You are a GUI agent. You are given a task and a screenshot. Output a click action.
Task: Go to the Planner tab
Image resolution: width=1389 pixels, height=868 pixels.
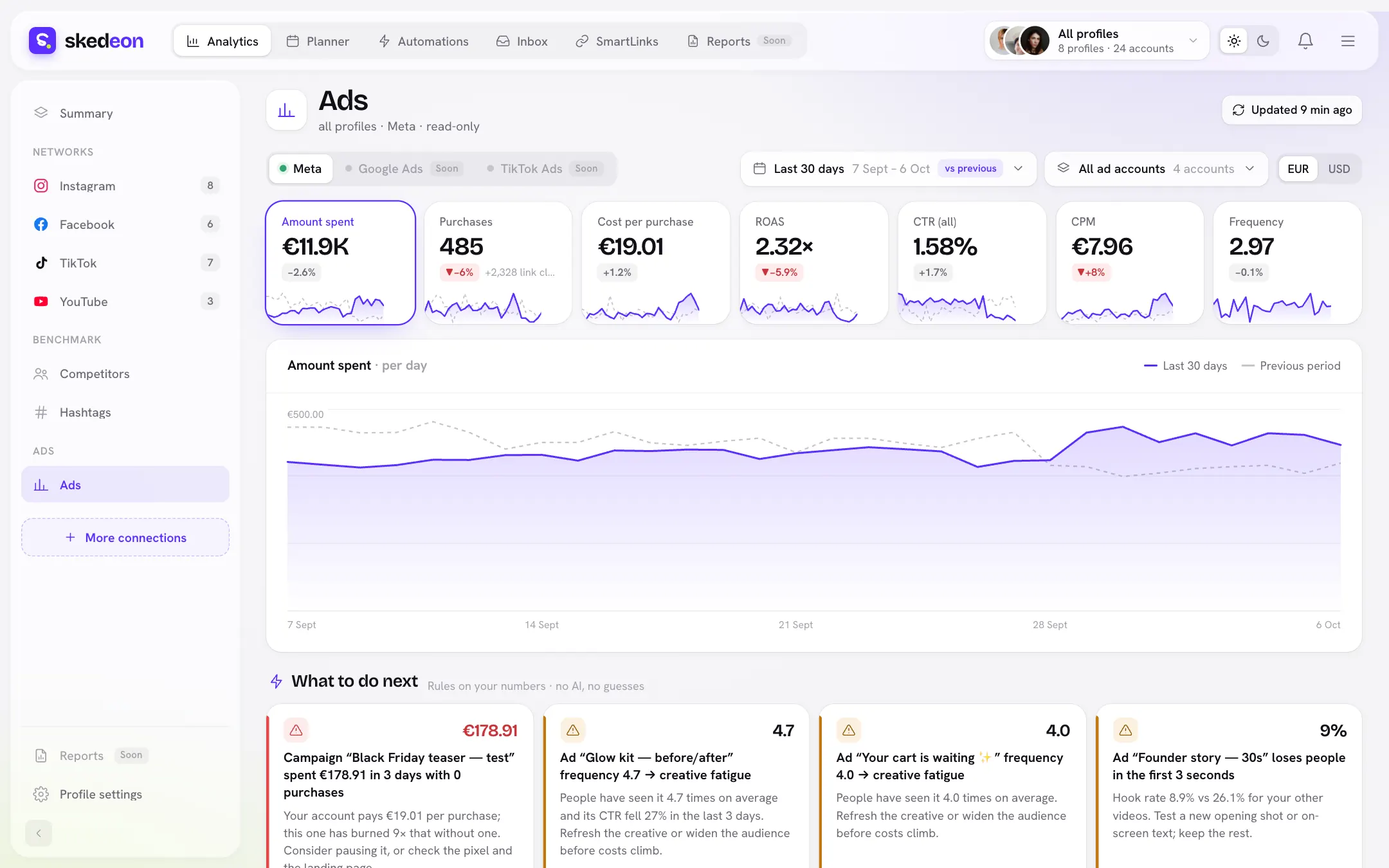click(x=318, y=41)
